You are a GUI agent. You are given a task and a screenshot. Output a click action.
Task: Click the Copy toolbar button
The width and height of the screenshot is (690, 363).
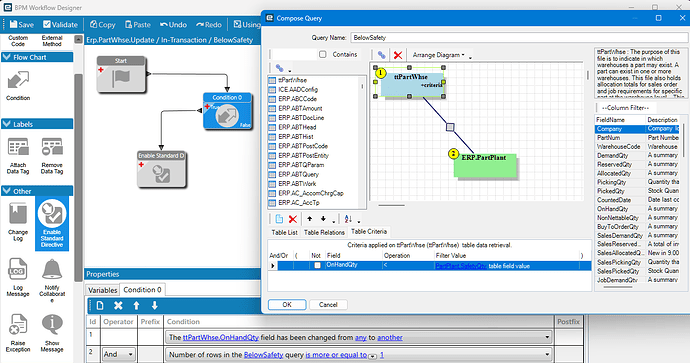103,25
